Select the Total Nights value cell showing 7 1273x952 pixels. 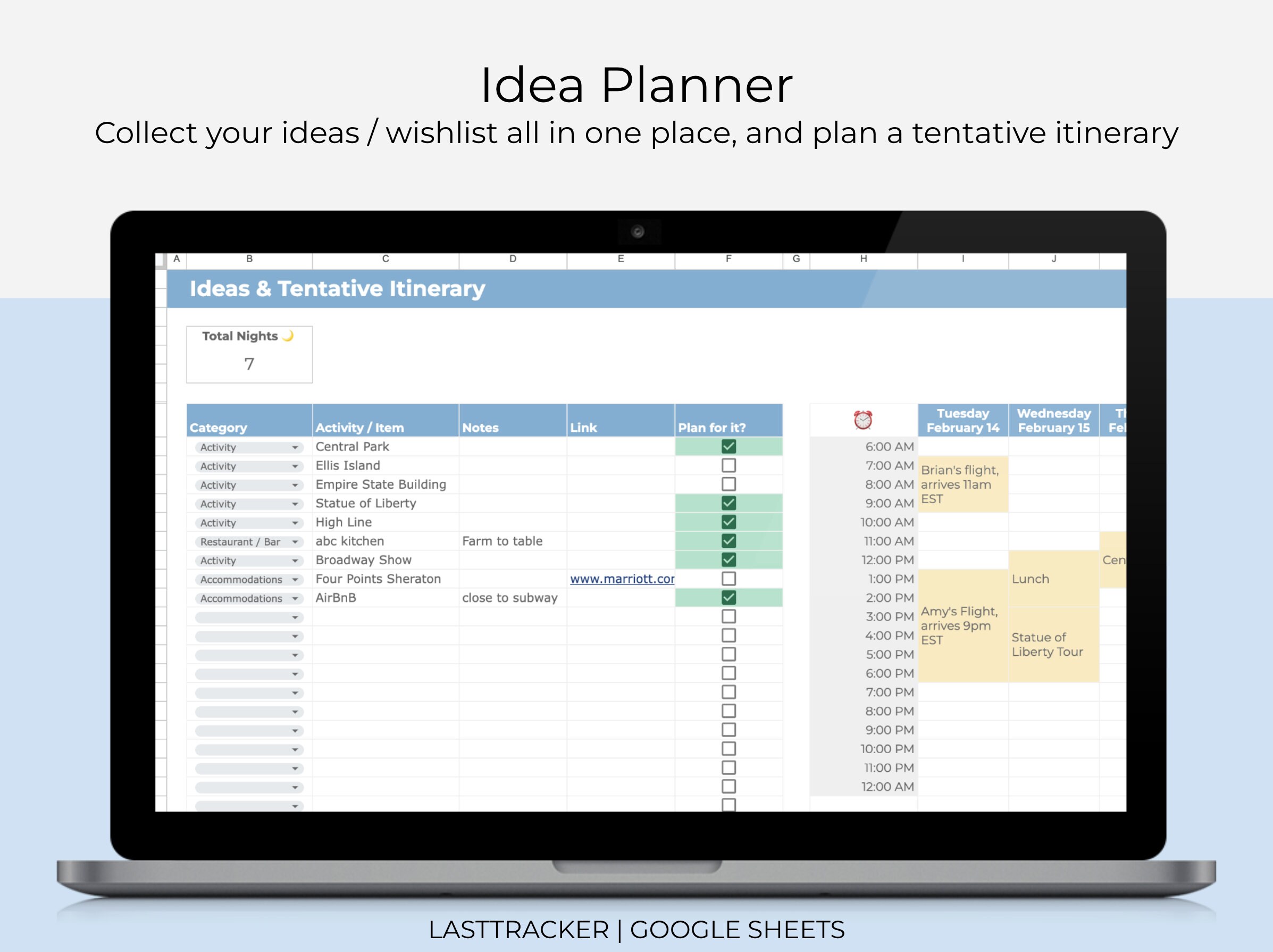(x=249, y=364)
